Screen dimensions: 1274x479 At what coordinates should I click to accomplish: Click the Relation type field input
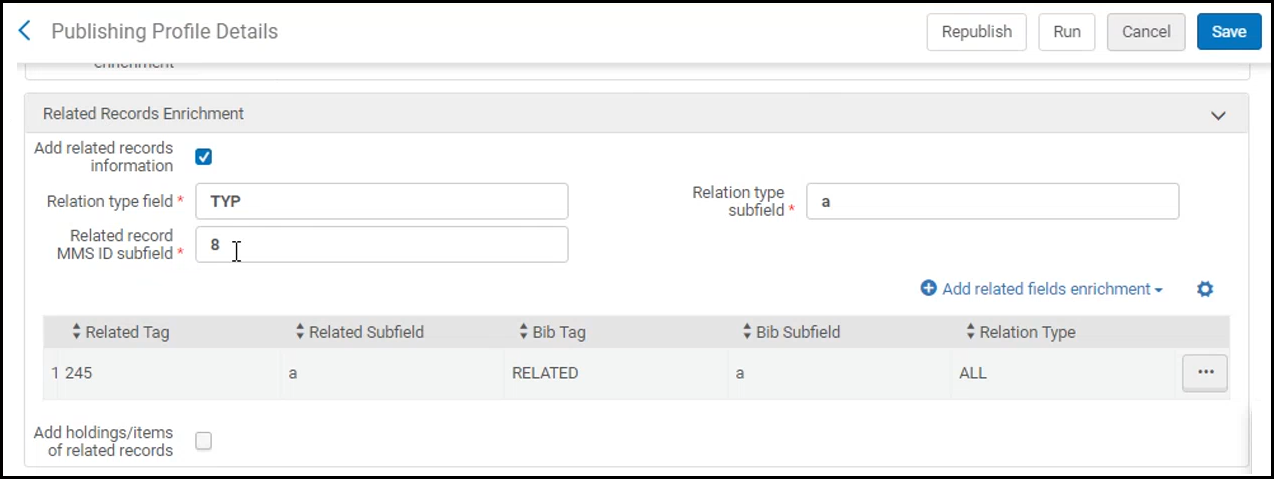(x=382, y=201)
